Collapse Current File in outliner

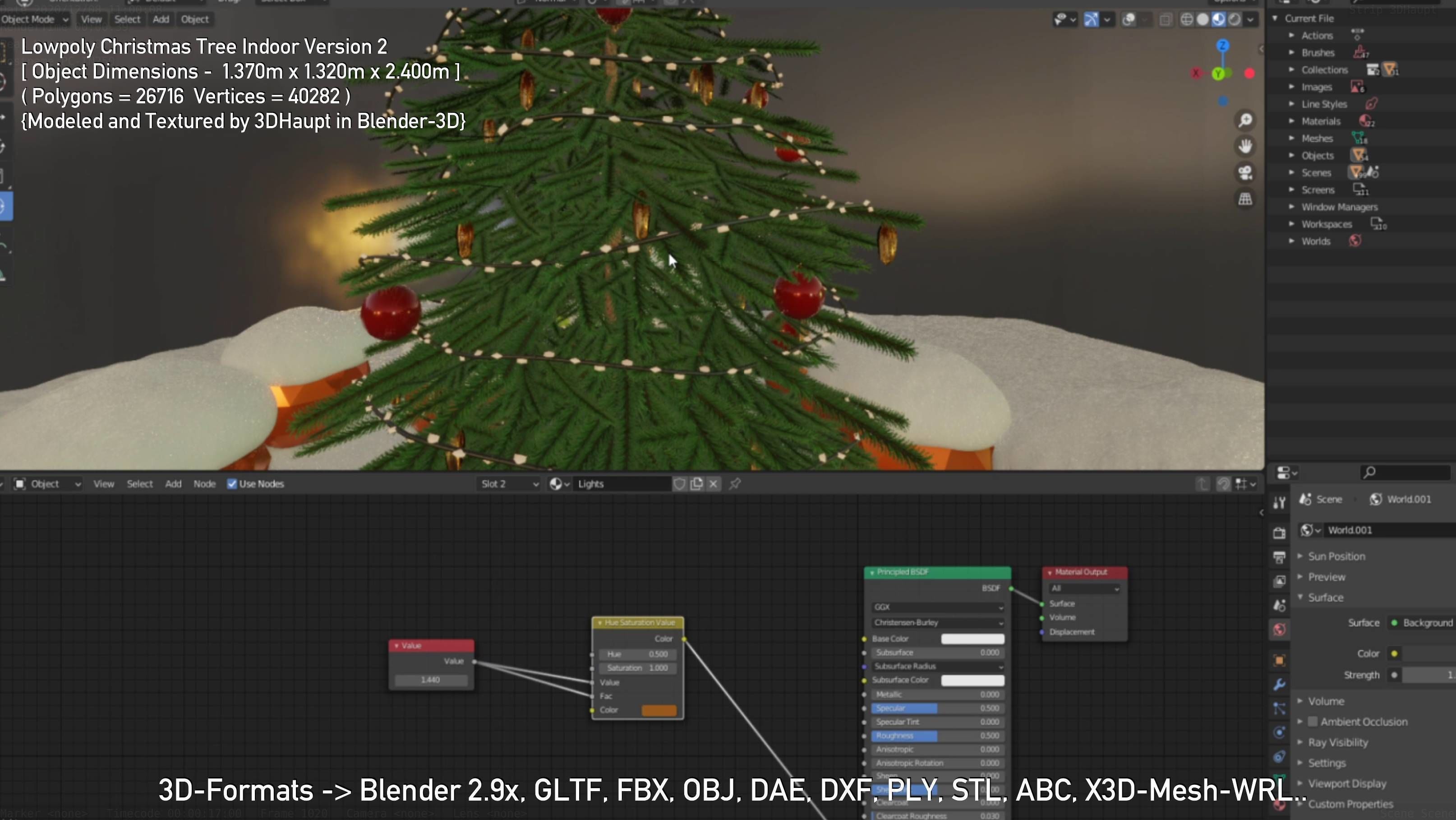pos(1275,19)
